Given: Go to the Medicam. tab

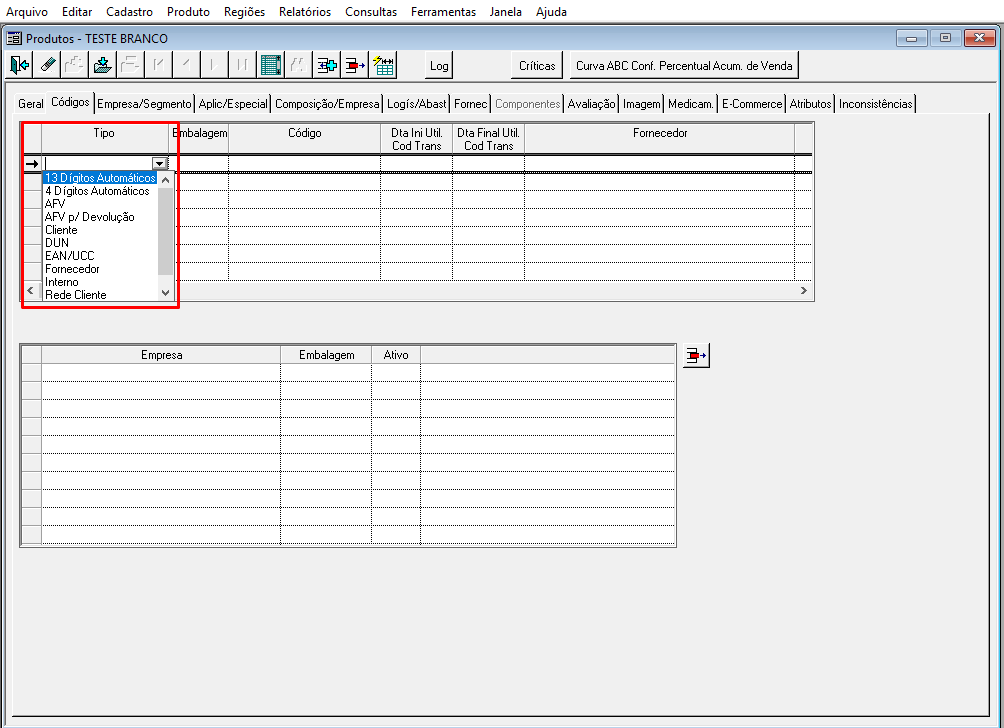Looking at the screenshot, I should click(x=691, y=104).
